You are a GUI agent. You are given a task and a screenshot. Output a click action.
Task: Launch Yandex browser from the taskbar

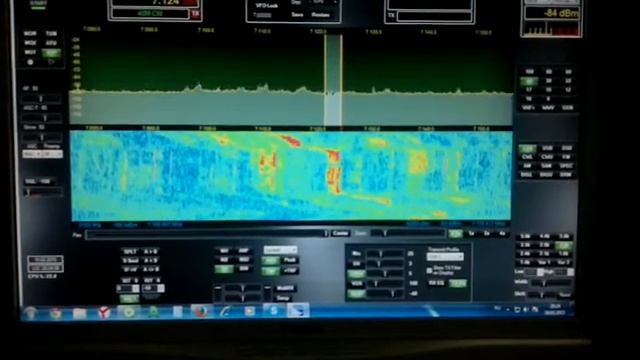click(x=104, y=313)
